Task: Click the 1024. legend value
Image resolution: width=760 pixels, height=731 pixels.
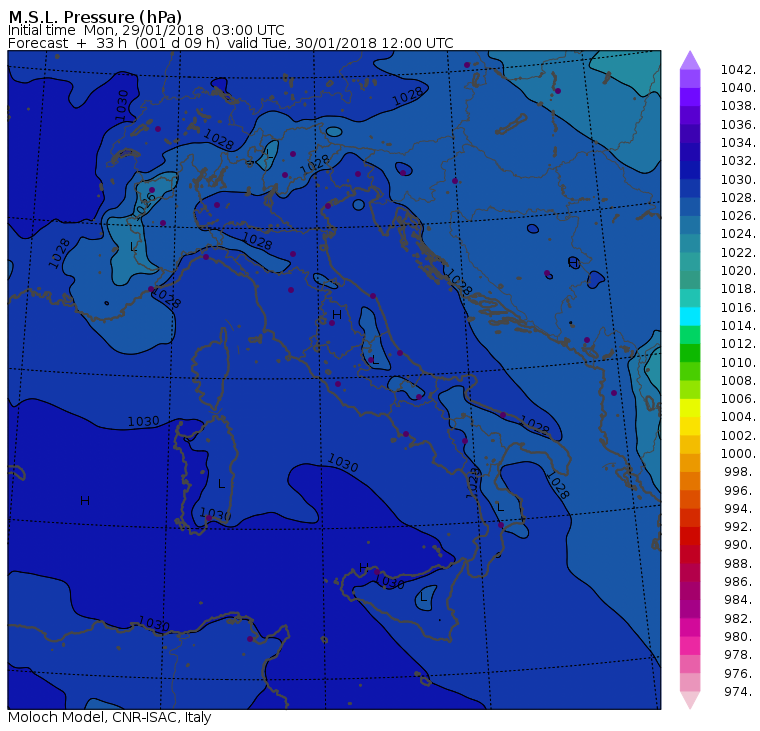Action: click(738, 234)
